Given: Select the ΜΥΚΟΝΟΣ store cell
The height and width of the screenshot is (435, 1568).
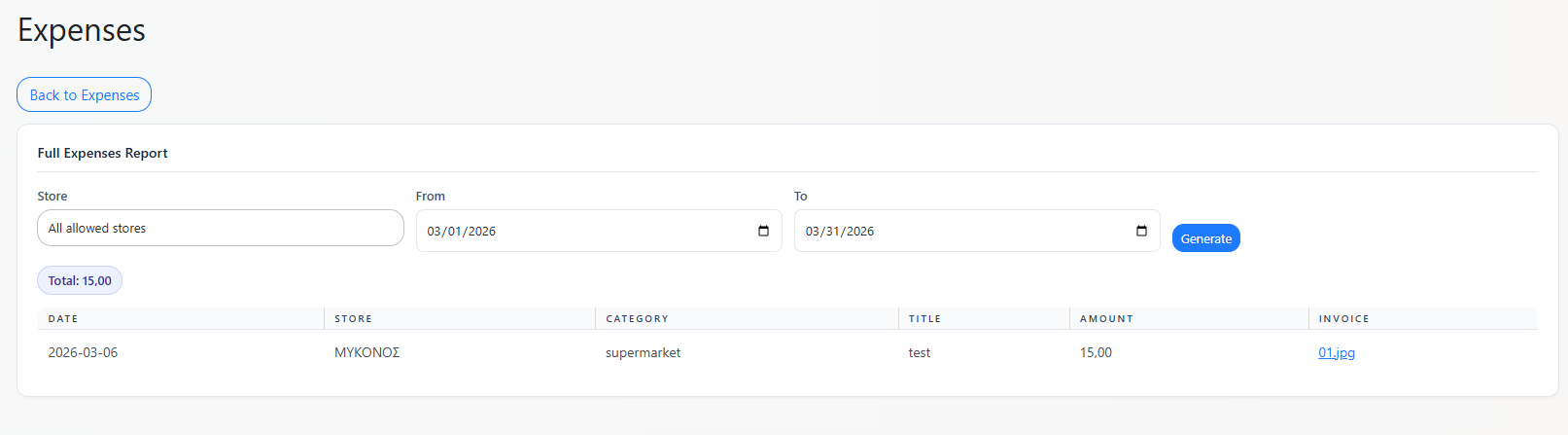Looking at the screenshot, I should click(x=366, y=352).
